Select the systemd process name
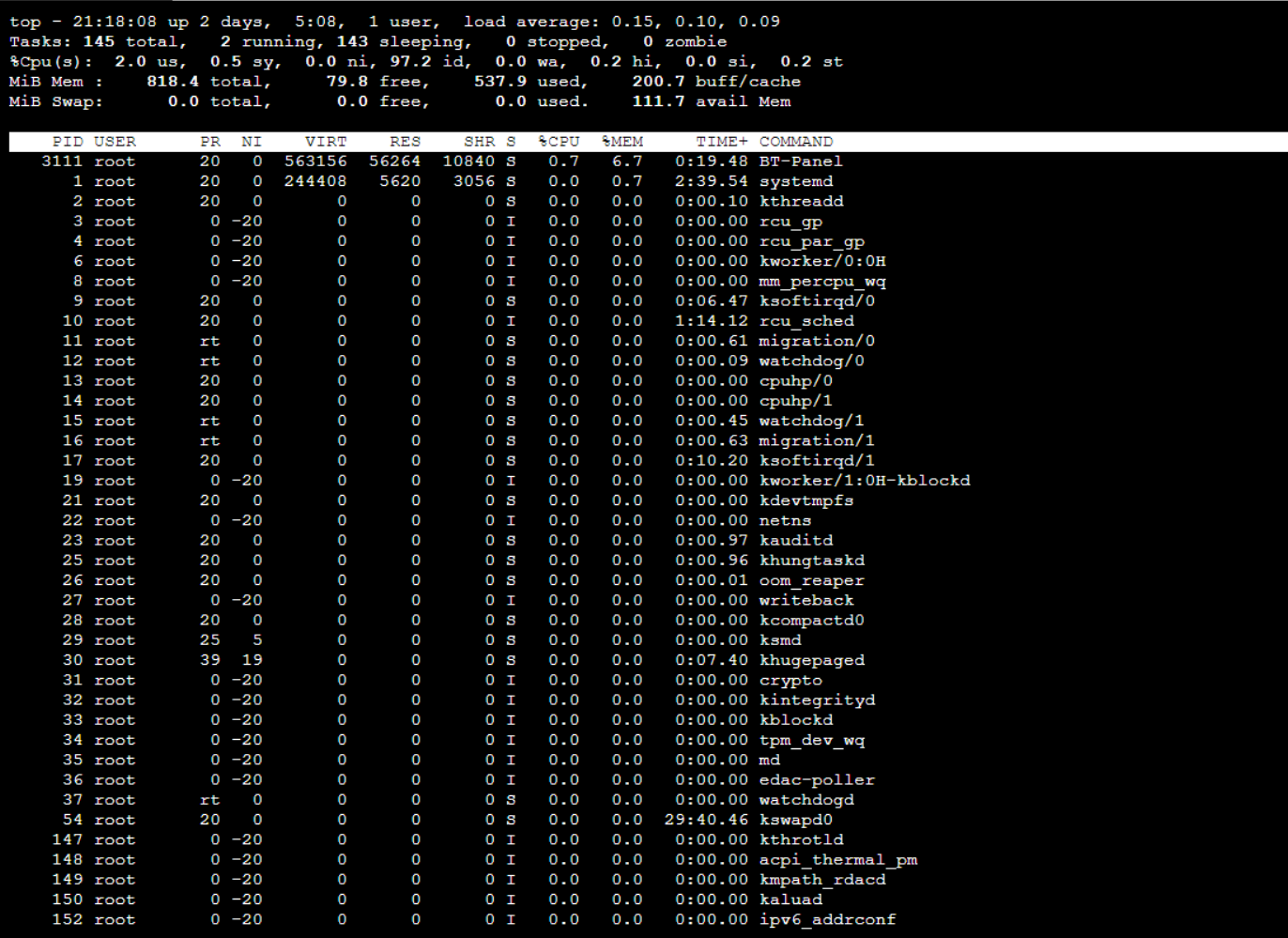This screenshot has width=1288, height=938. tap(796, 181)
